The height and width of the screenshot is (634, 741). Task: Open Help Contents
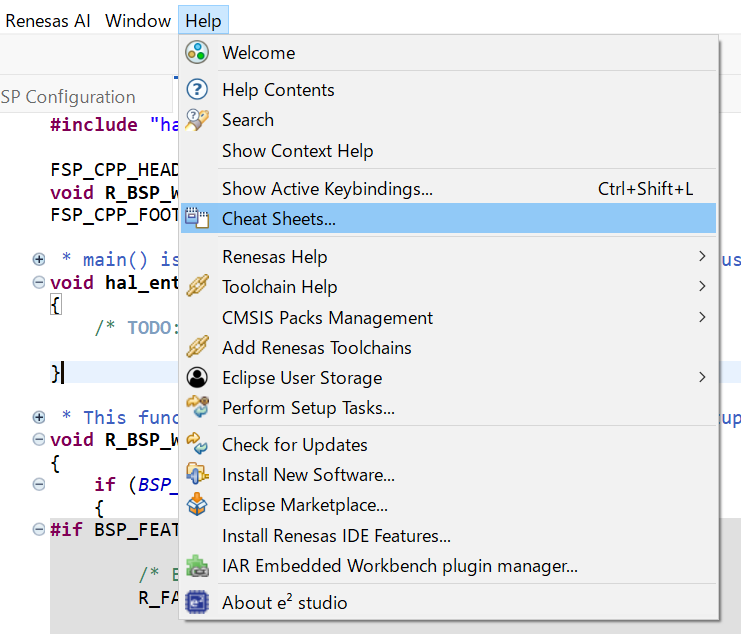pyautogui.click(x=448, y=90)
